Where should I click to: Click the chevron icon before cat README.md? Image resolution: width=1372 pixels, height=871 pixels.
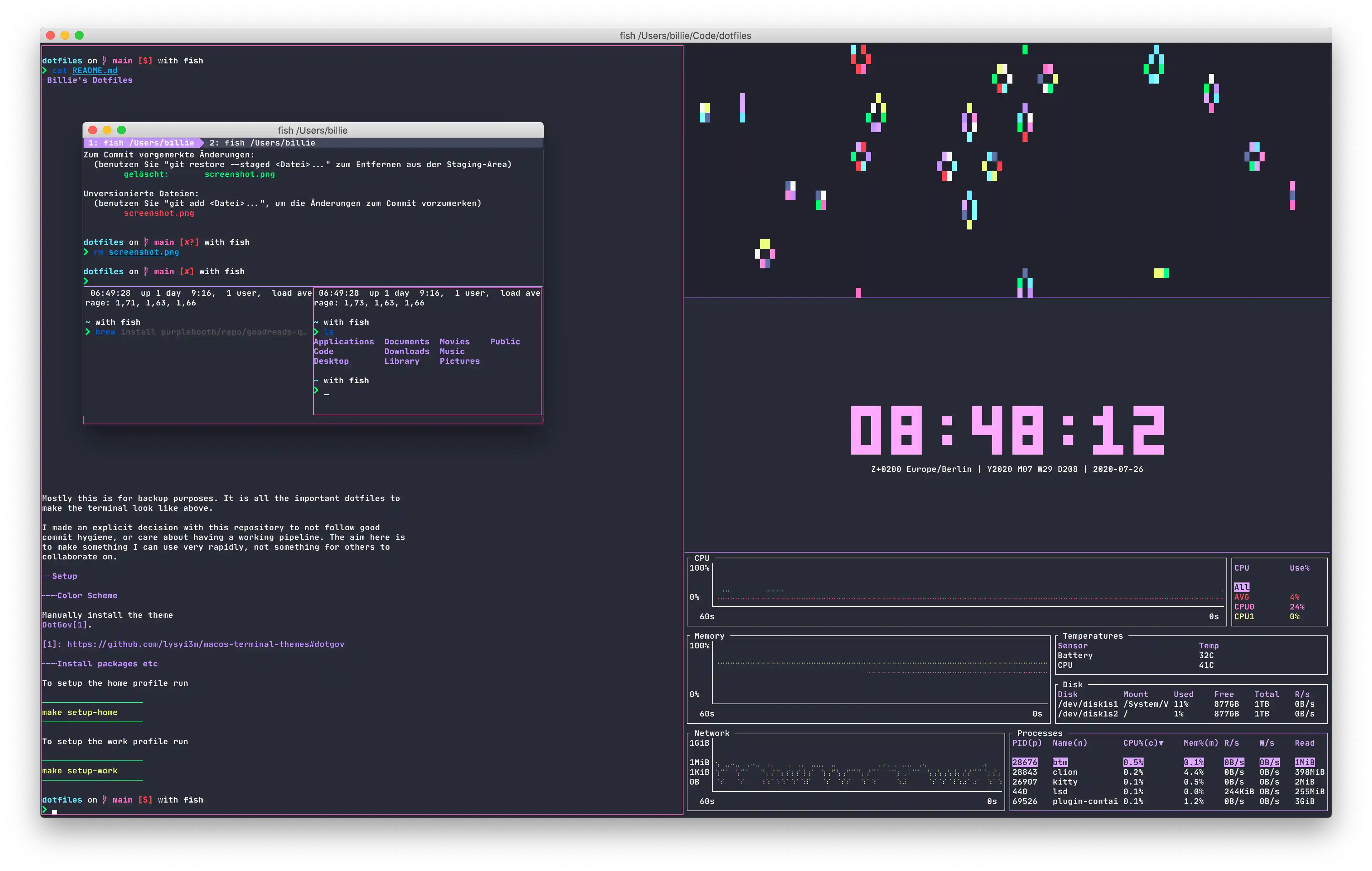pyautogui.click(x=45, y=70)
